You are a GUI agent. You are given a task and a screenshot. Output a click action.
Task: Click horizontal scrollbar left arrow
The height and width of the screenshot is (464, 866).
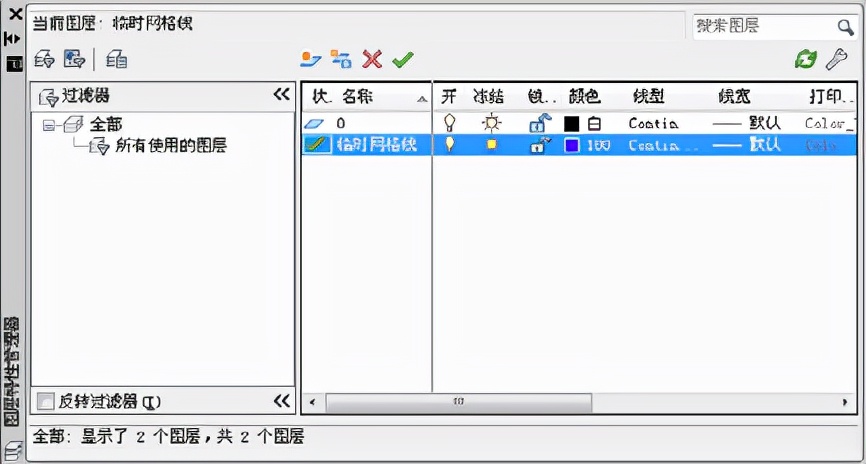tap(313, 402)
